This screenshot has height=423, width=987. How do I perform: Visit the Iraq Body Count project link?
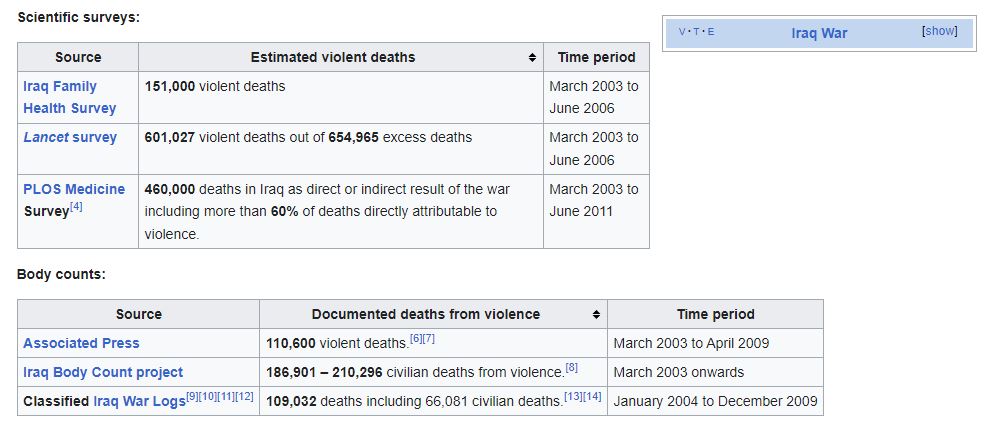pos(103,372)
